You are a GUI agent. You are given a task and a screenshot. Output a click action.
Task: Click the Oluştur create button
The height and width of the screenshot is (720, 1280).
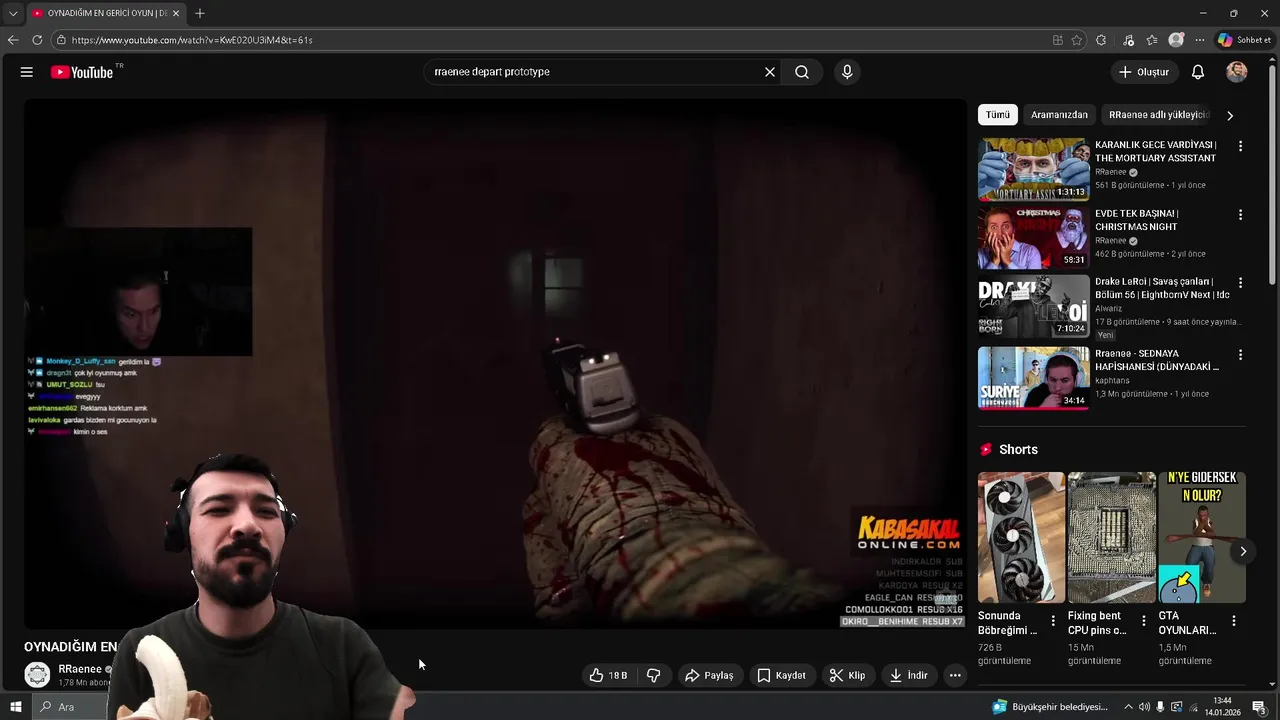coord(1144,72)
